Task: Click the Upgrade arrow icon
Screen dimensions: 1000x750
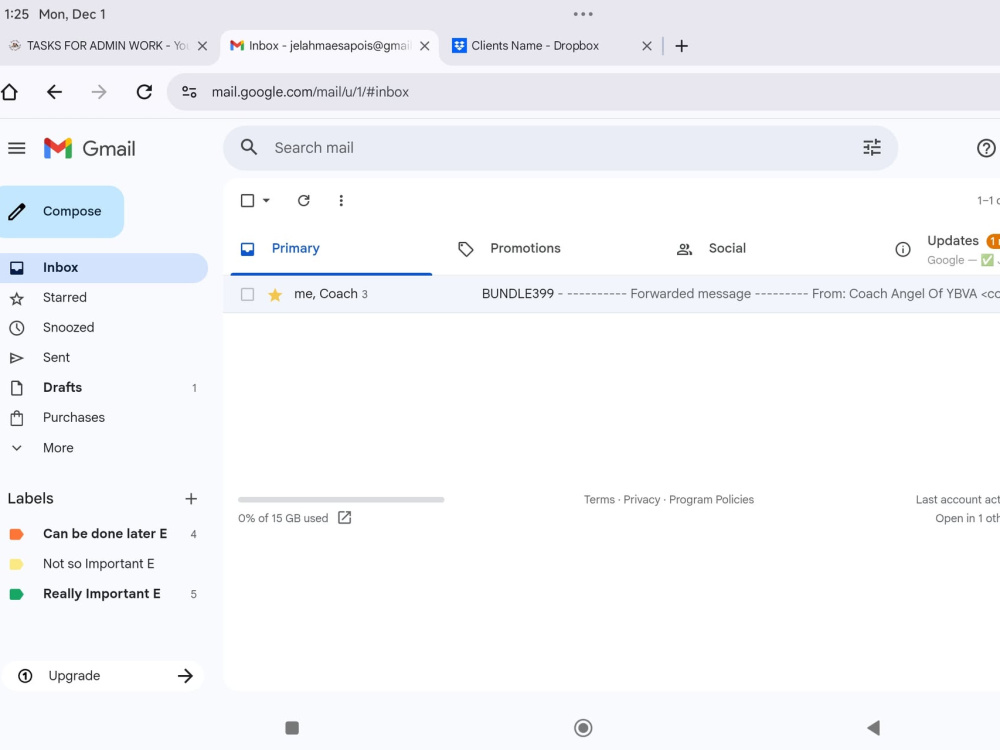Action: pos(185,676)
